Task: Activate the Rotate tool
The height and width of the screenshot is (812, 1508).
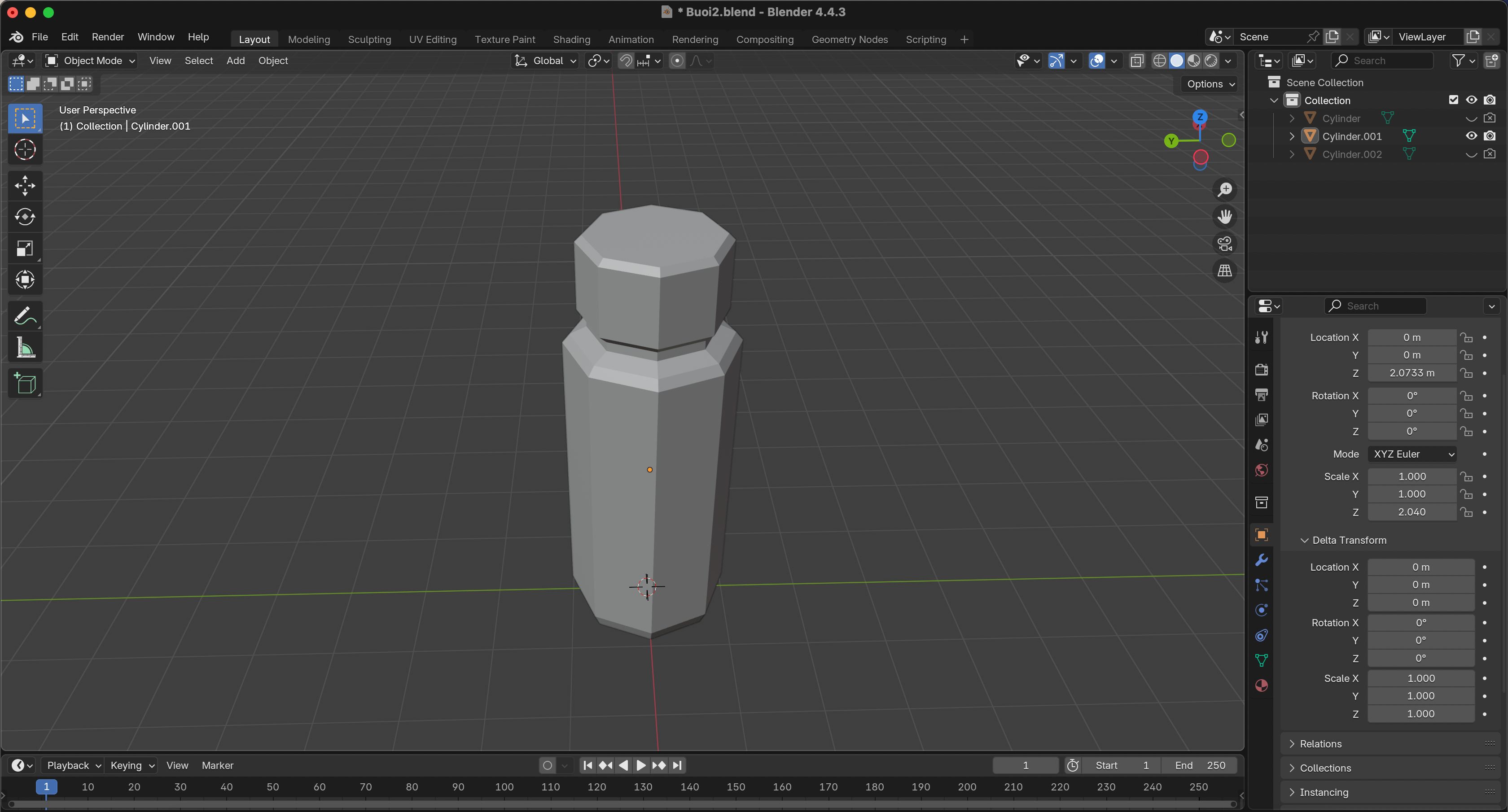Action: tap(25, 217)
